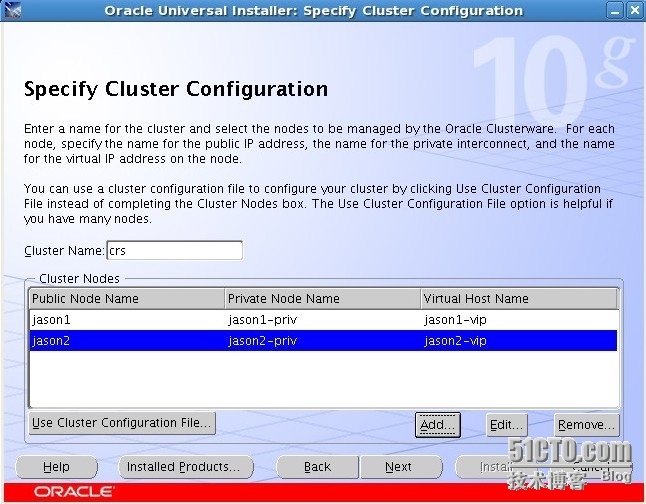646x504 pixels.
Task: Edit the selected cluster node
Action: click(x=506, y=425)
